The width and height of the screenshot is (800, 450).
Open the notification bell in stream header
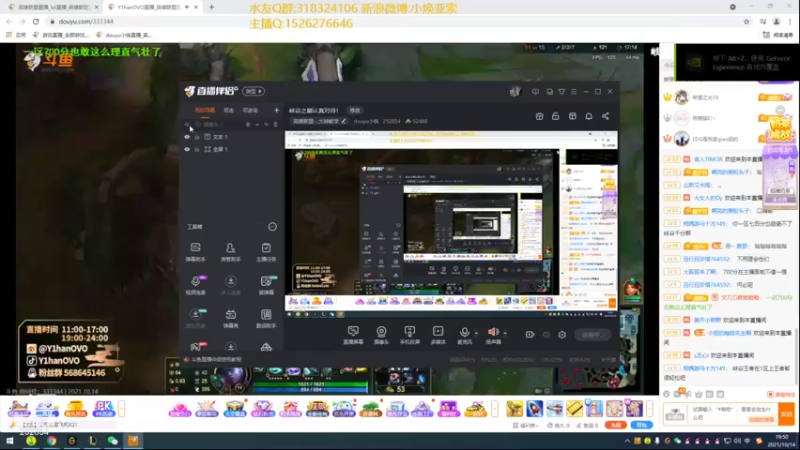point(589,116)
